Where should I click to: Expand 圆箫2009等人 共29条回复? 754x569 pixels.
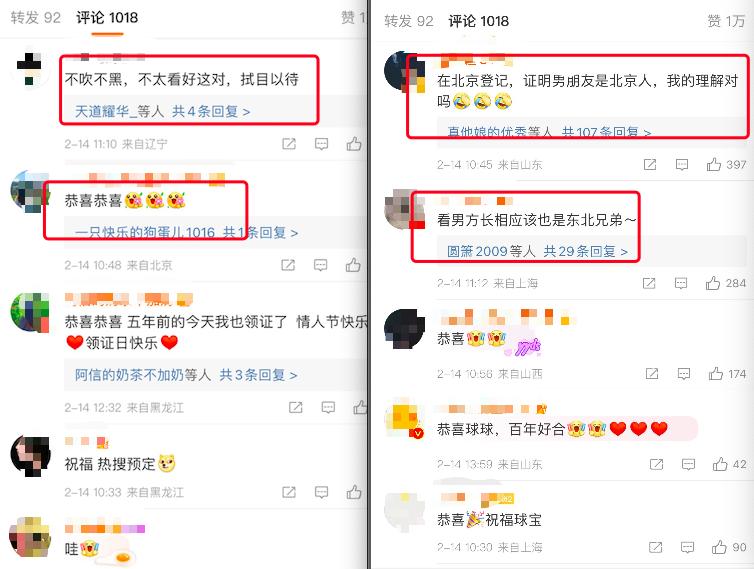(x=537, y=251)
